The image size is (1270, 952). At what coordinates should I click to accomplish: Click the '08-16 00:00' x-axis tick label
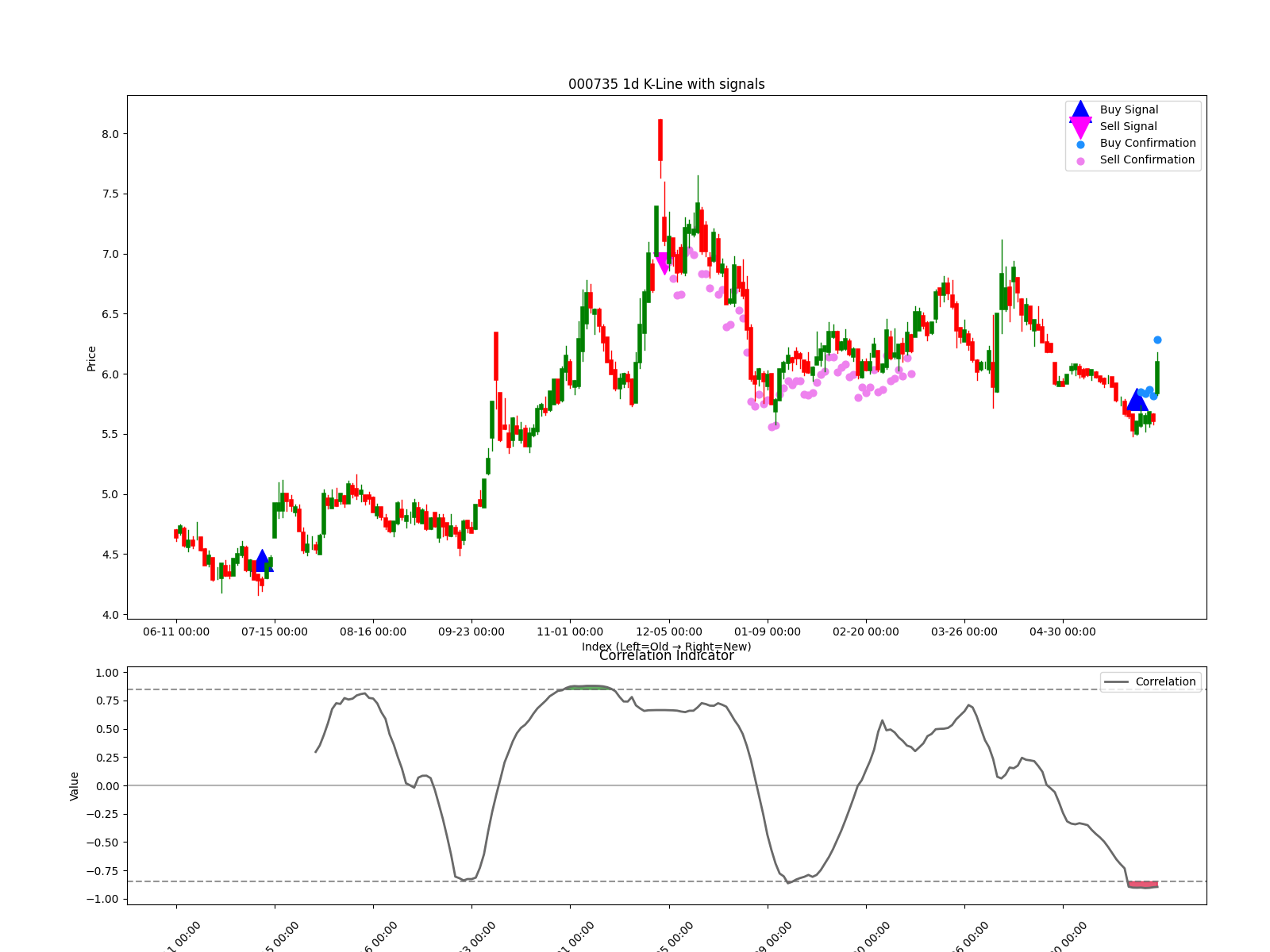[373, 631]
